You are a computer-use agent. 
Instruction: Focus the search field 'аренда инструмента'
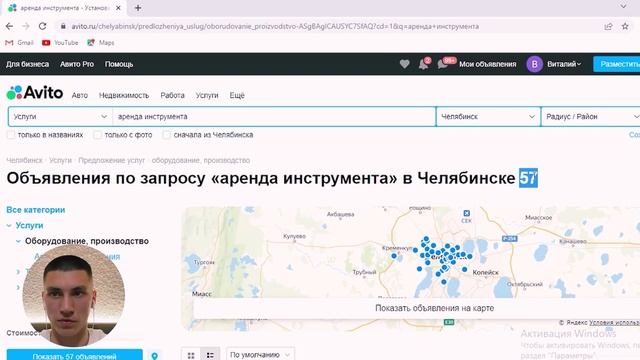[274, 117]
